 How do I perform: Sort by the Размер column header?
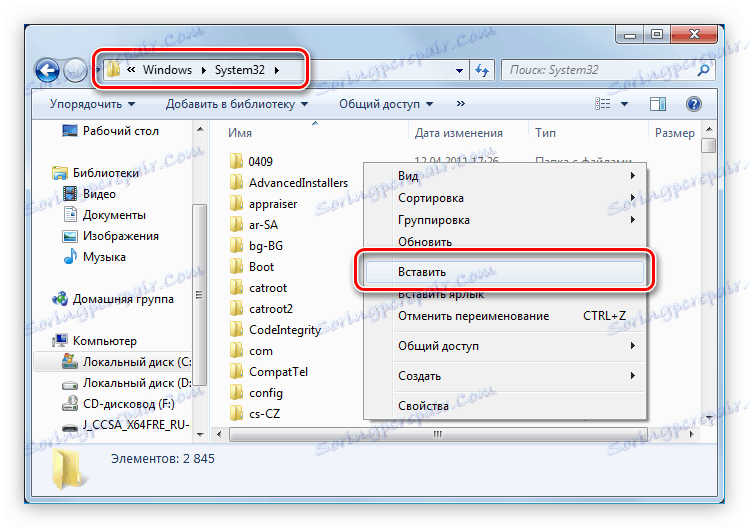[674, 133]
